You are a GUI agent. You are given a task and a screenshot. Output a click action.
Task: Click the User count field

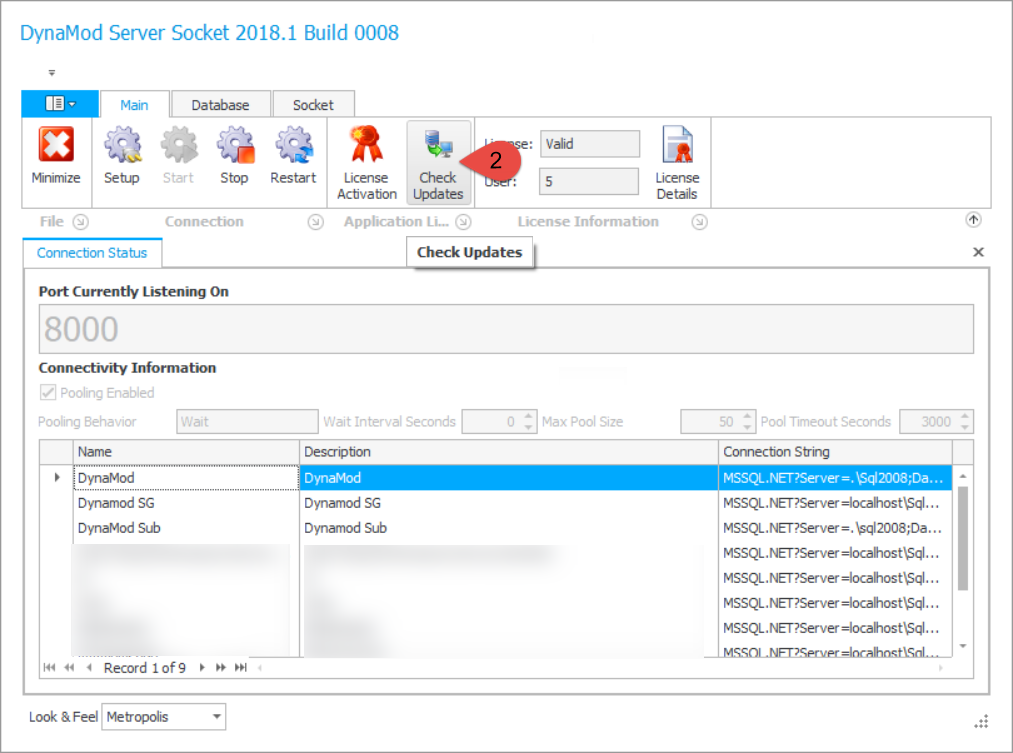click(x=589, y=181)
